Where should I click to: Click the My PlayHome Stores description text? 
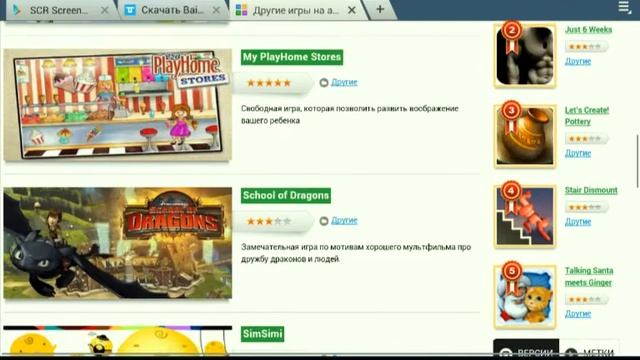[350, 115]
